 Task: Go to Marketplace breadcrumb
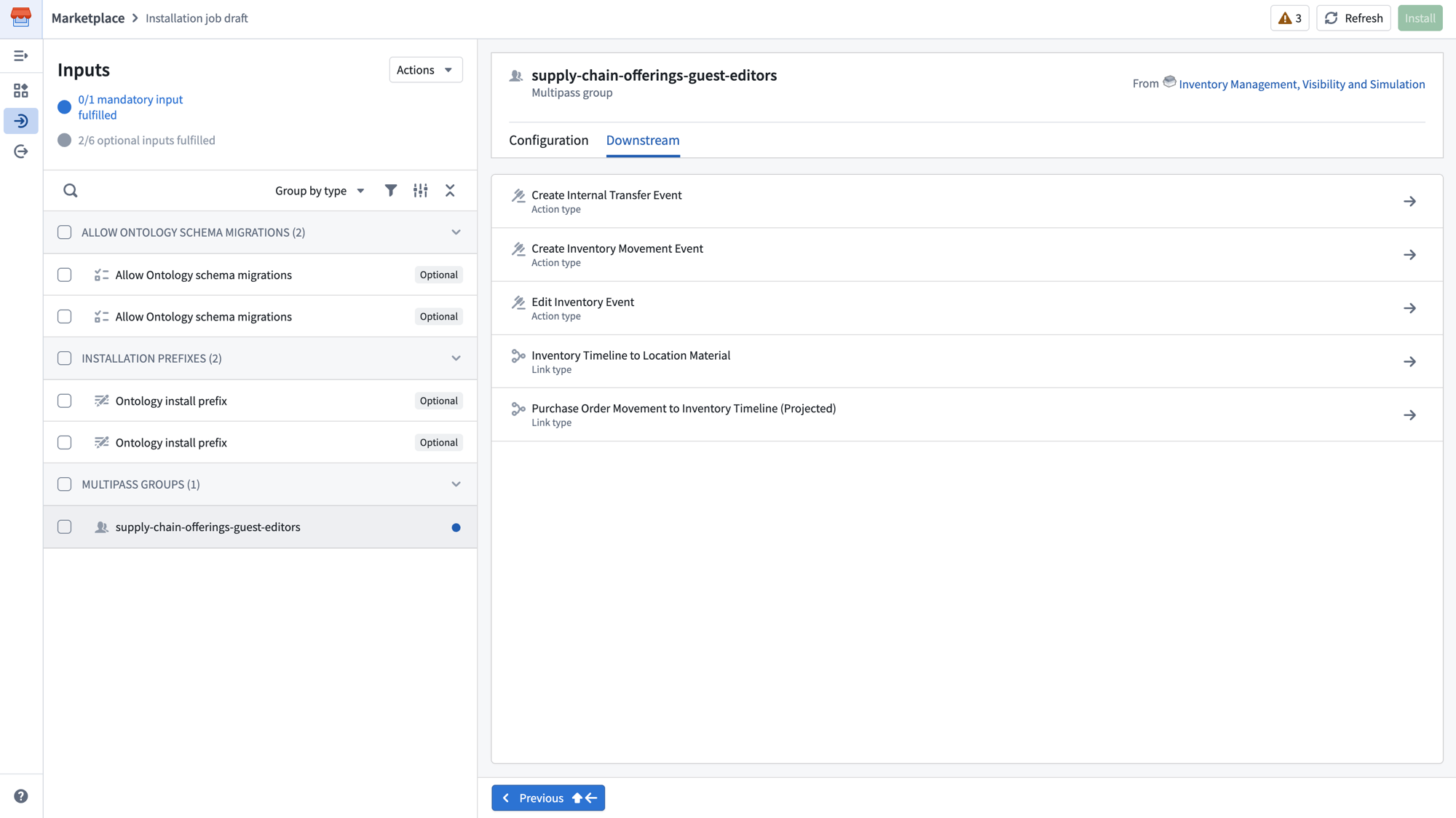coord(88,18)
